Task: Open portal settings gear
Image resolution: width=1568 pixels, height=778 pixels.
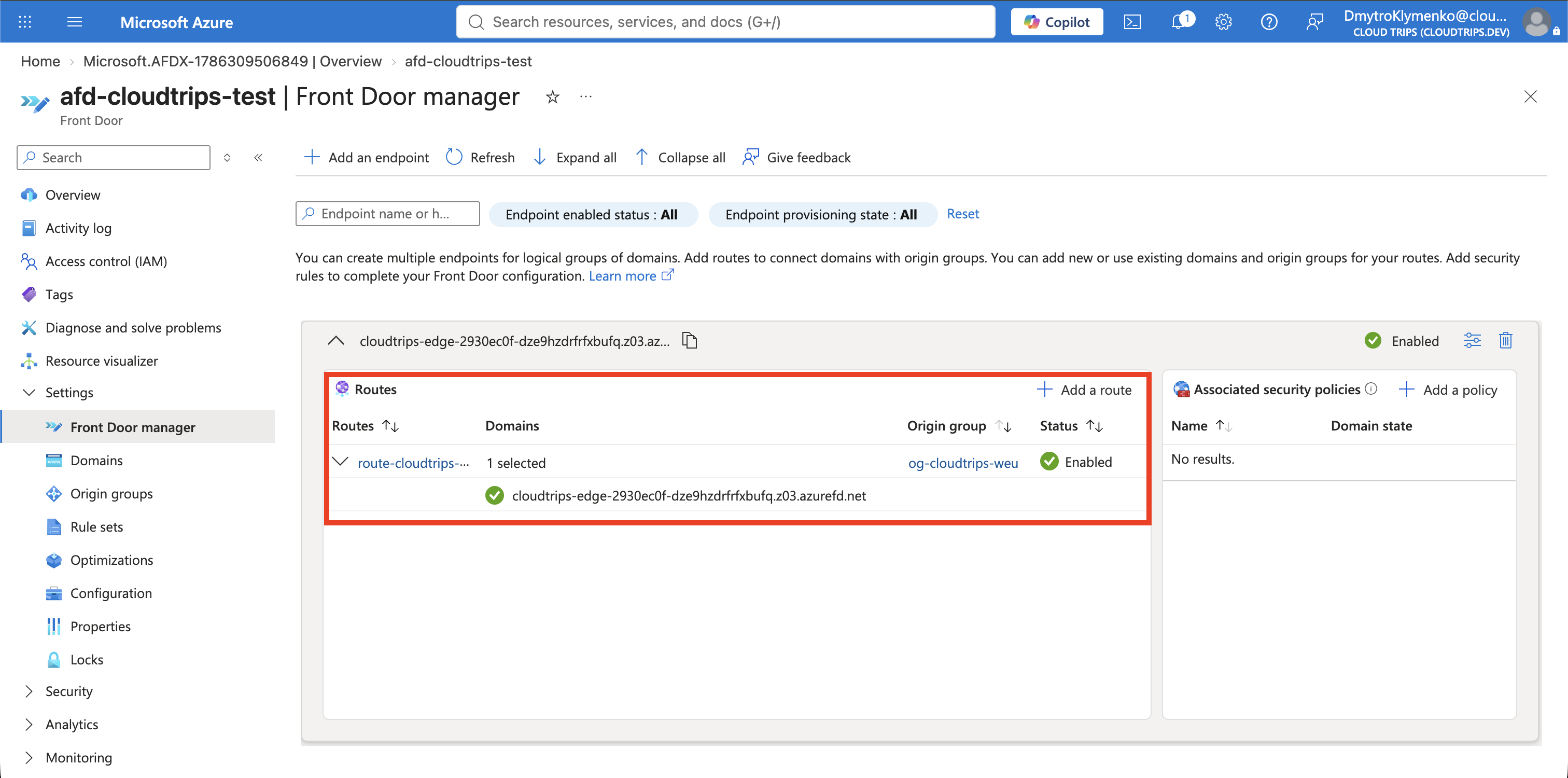Action: [1224, 22]
